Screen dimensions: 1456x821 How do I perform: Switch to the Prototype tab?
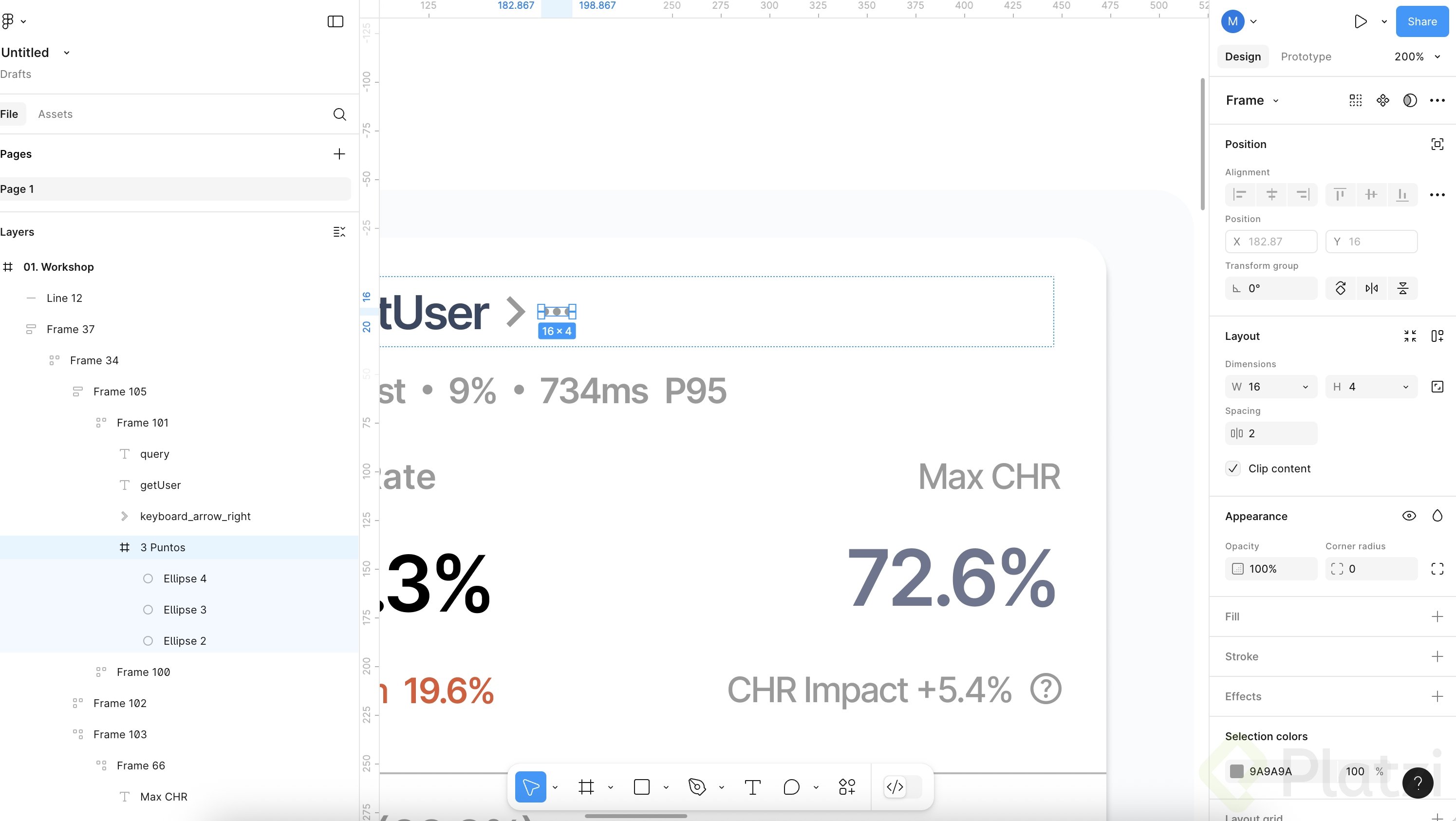[1306, 56]
